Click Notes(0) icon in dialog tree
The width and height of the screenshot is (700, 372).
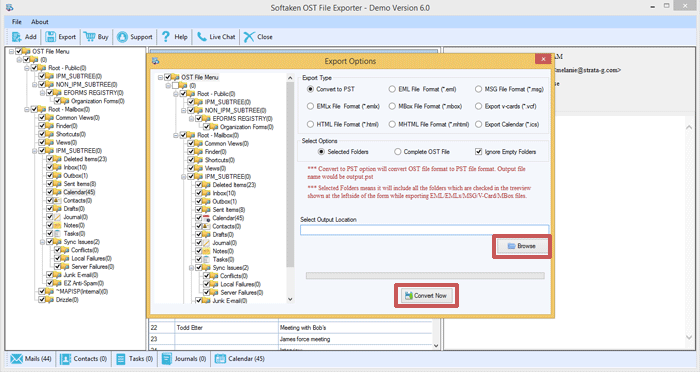click(206, 251)
